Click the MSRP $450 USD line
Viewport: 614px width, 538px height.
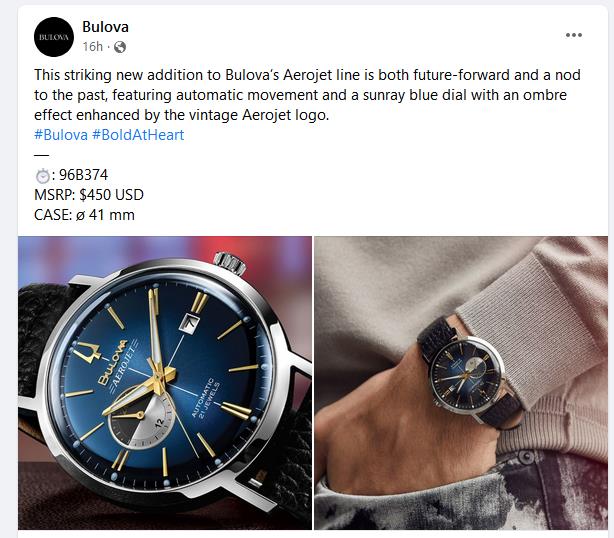click(x=89, y=195)
